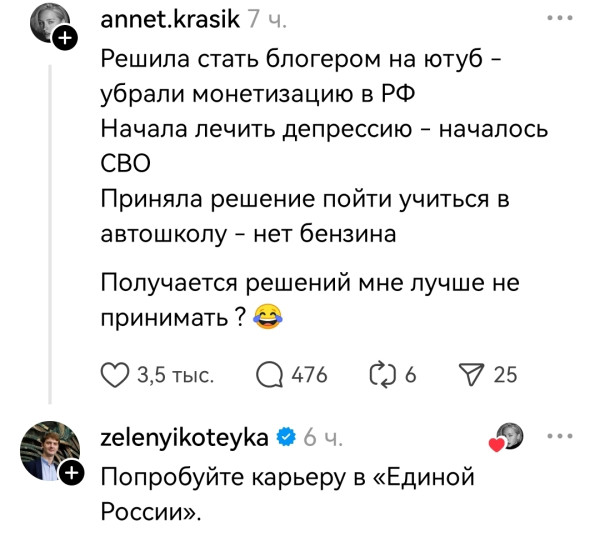The image size is (600, 536).
Task: Click the share count showing 25
Action: pos(505,375)
